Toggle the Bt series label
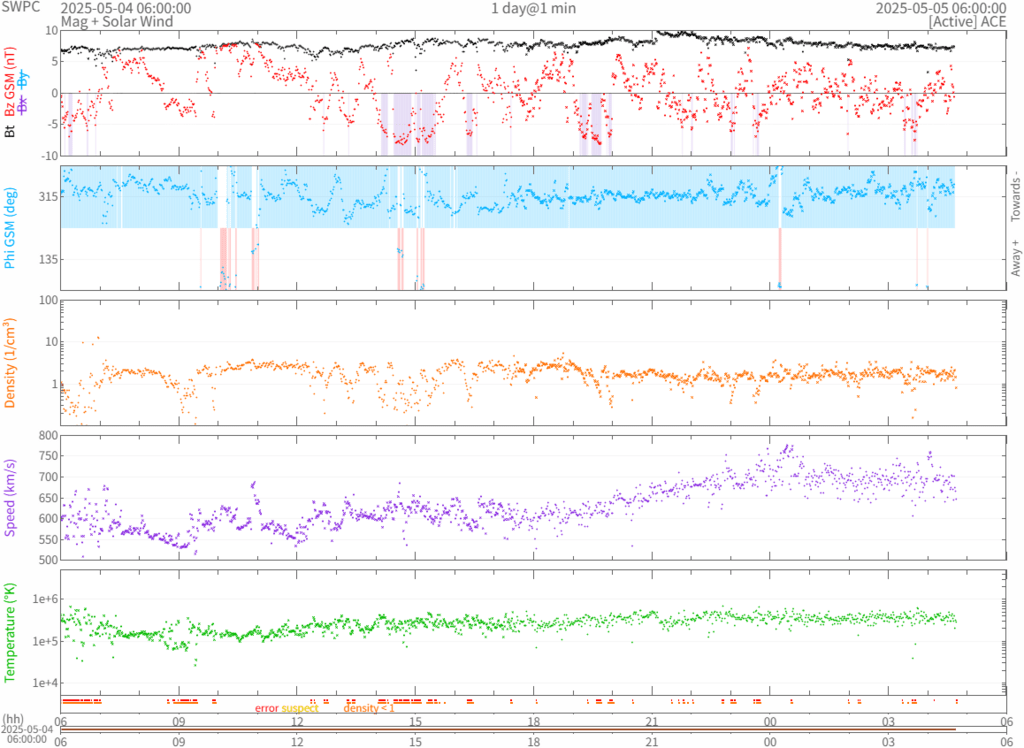Viewport: 1024px width, 748px height. [x=10, y=130]
